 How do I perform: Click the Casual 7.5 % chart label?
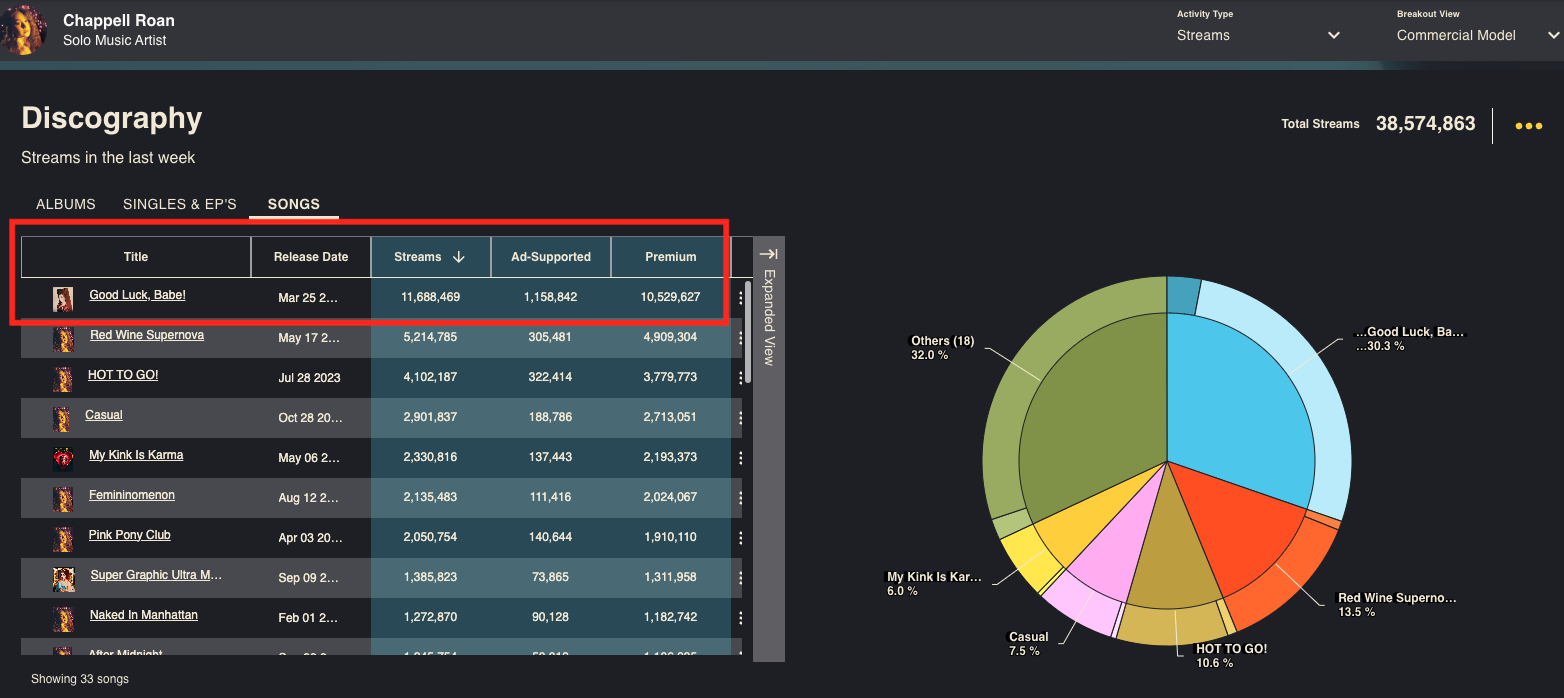click(1029, 644)
